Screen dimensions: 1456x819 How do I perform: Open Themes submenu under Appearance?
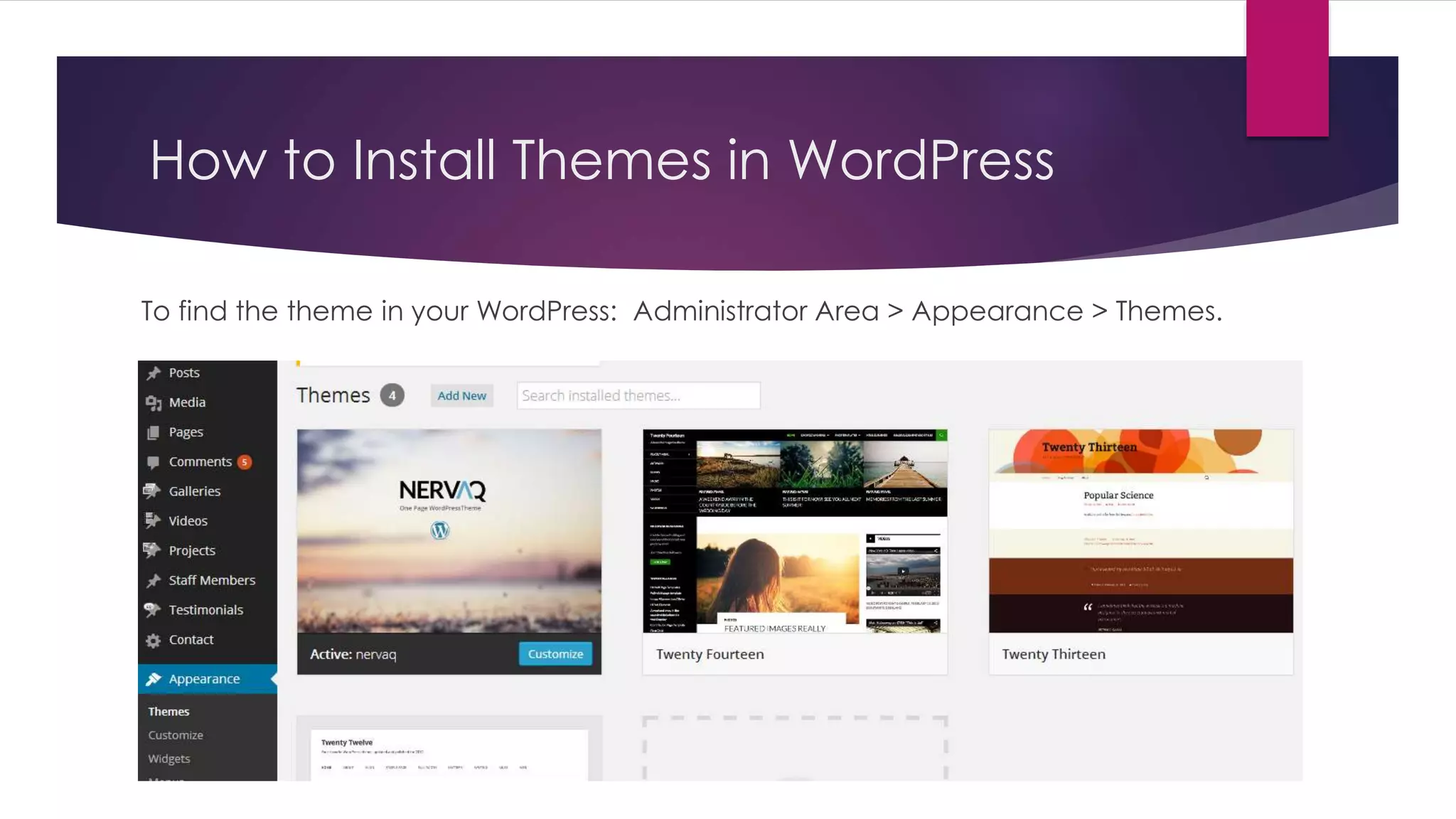[168, 712]
